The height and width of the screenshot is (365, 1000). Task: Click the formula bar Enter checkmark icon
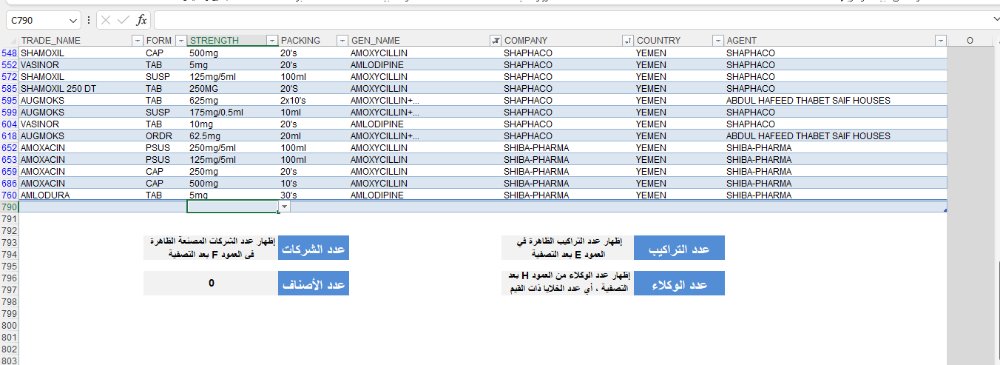tap(124, 20)
